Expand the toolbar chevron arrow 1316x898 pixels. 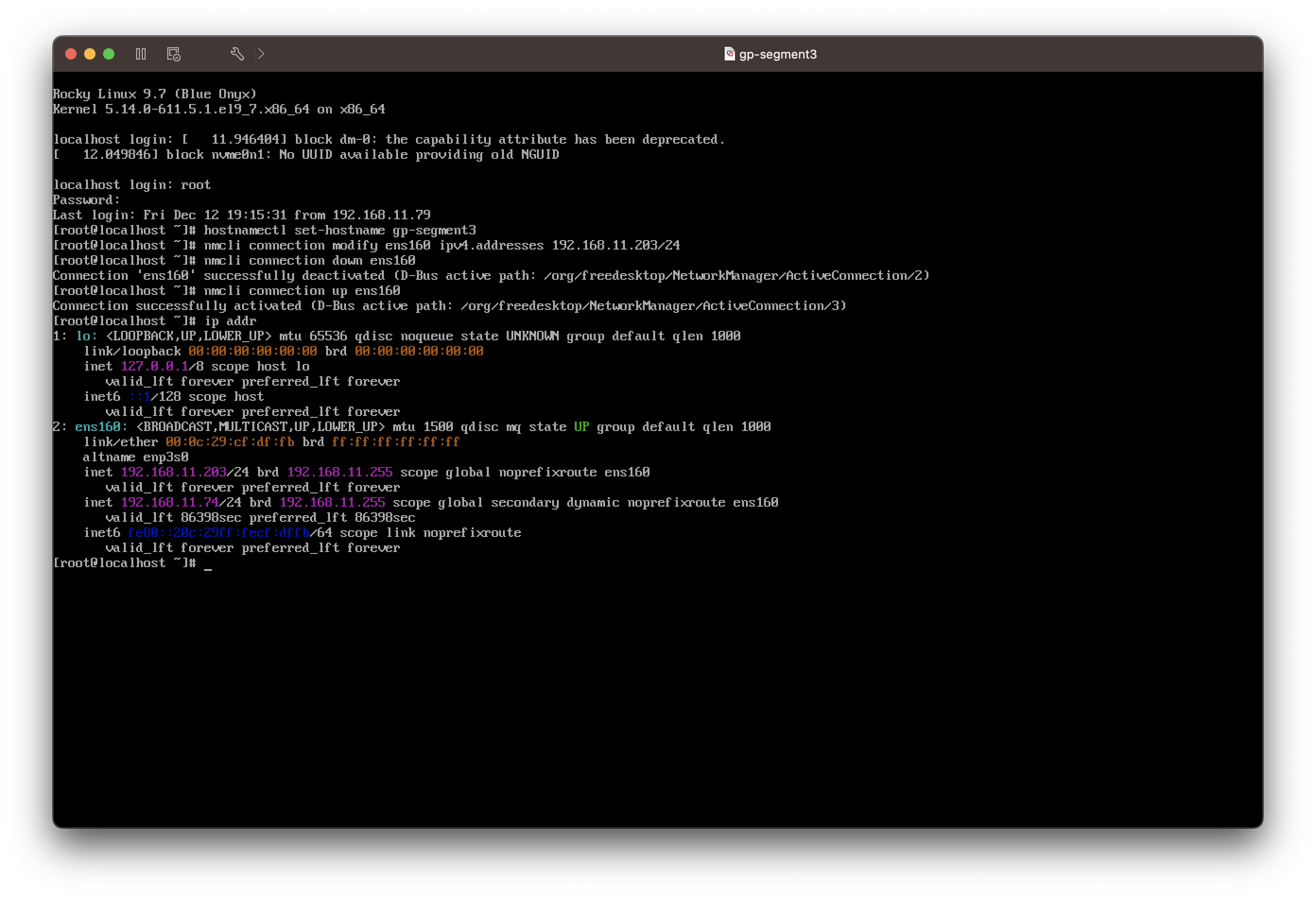click(x=261, y=54)
